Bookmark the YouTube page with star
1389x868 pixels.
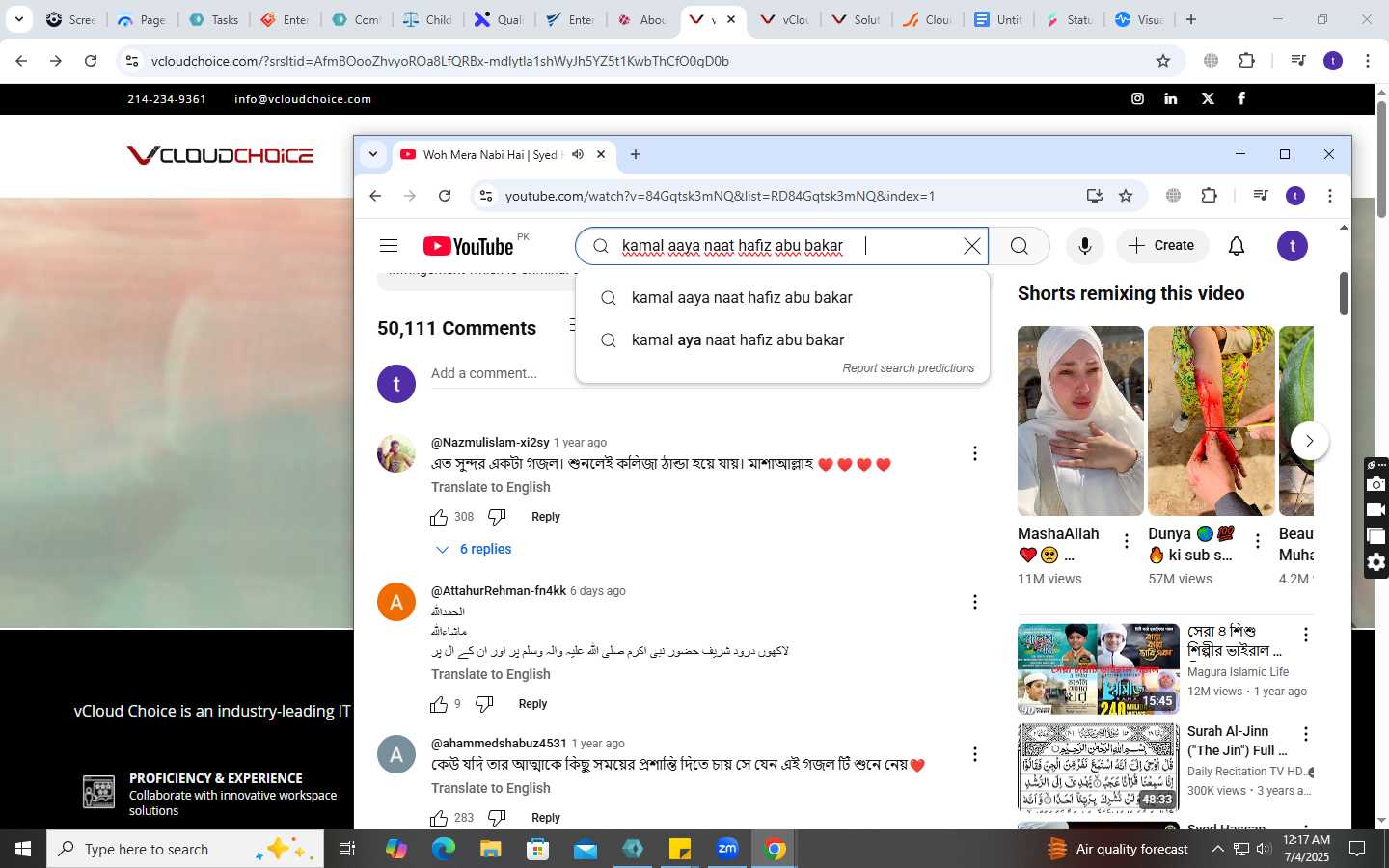[x=1126, y=196]
